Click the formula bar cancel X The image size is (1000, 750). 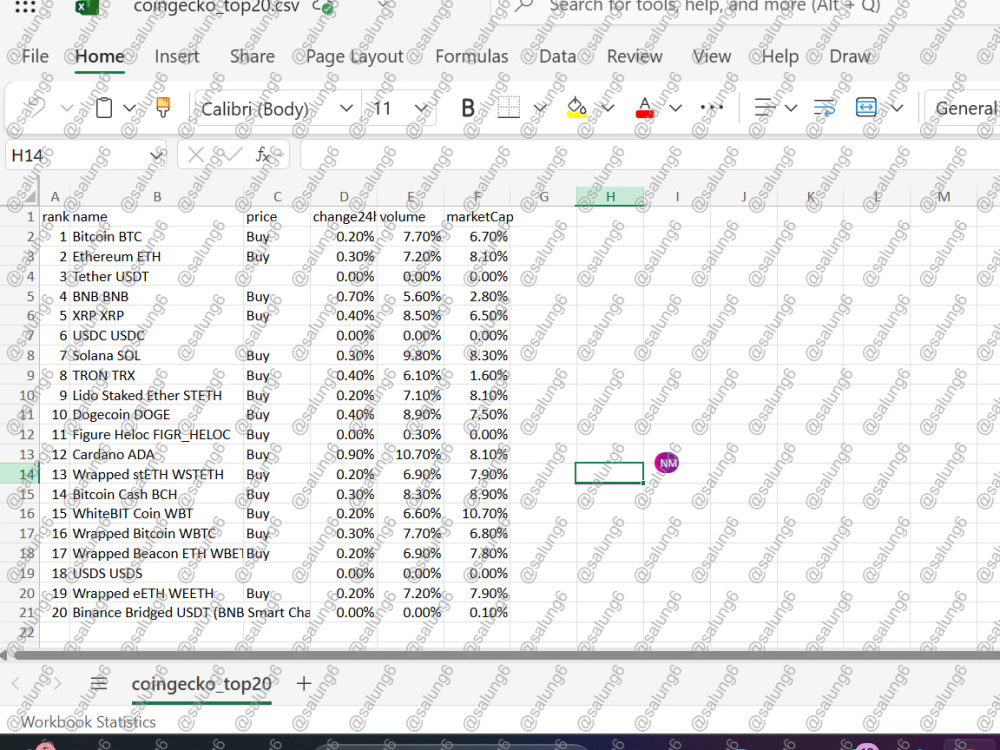point(196,155)
